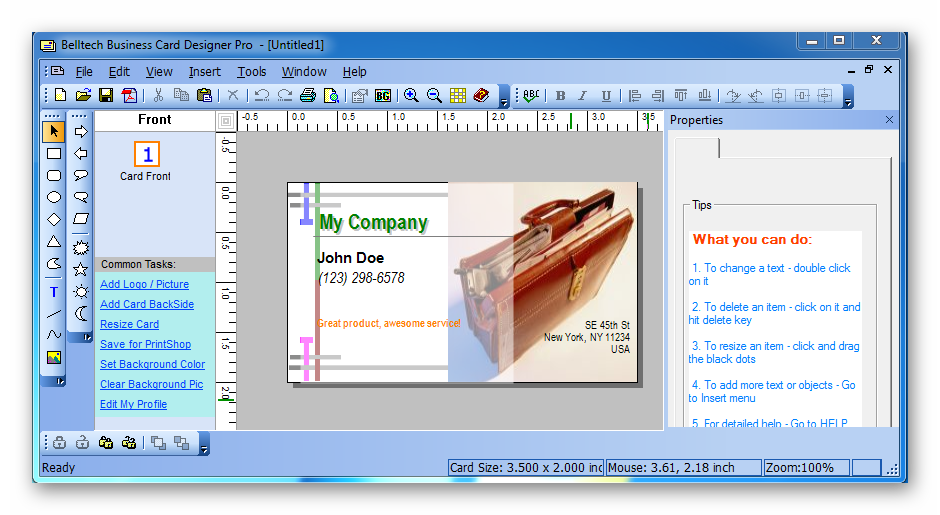Toggle Italic formatting
Viewport: 940px width, 515px height.
[x=583, y=95]
